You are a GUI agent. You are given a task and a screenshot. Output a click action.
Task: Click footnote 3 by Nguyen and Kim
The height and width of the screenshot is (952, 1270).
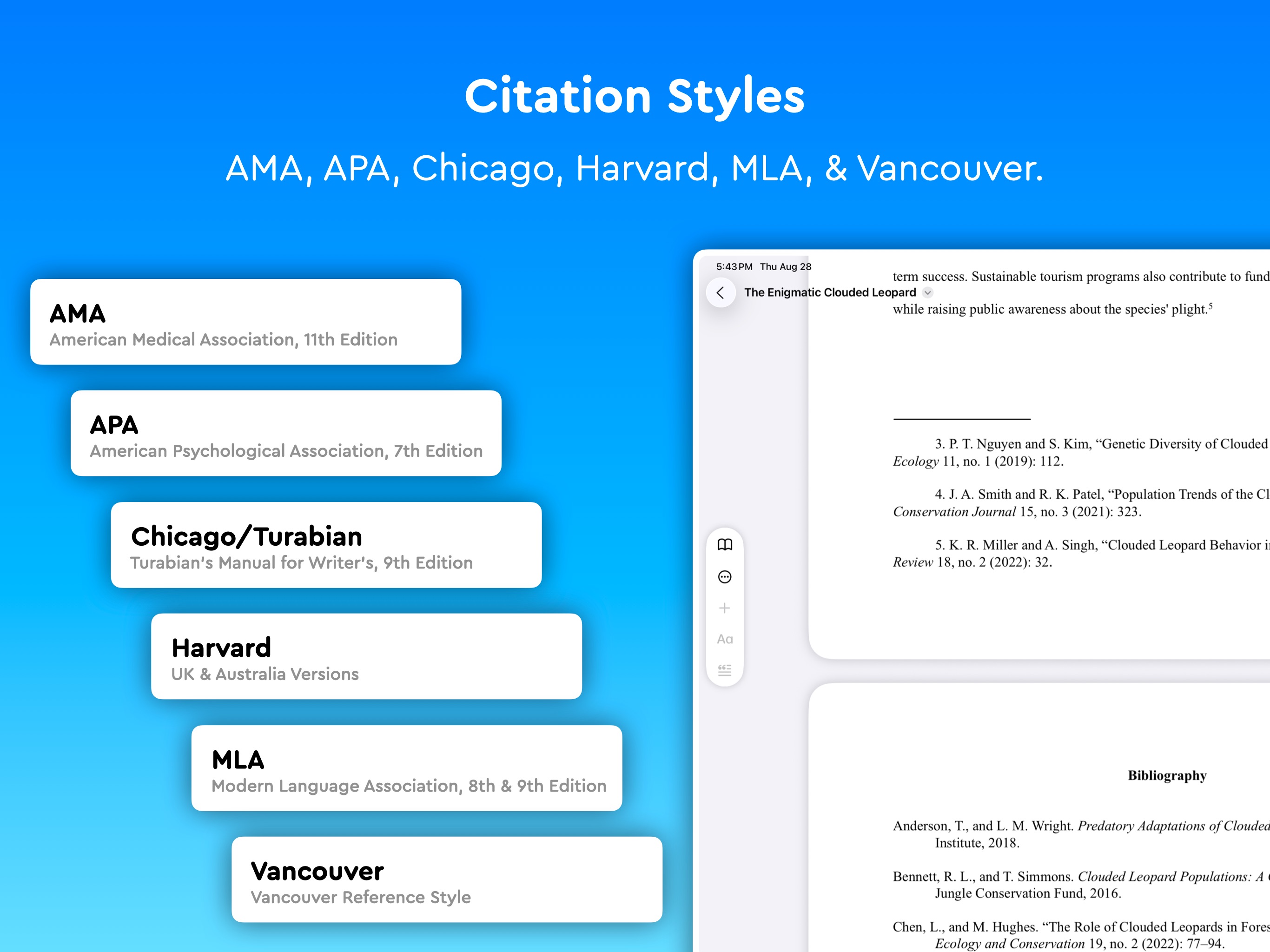1080,452
